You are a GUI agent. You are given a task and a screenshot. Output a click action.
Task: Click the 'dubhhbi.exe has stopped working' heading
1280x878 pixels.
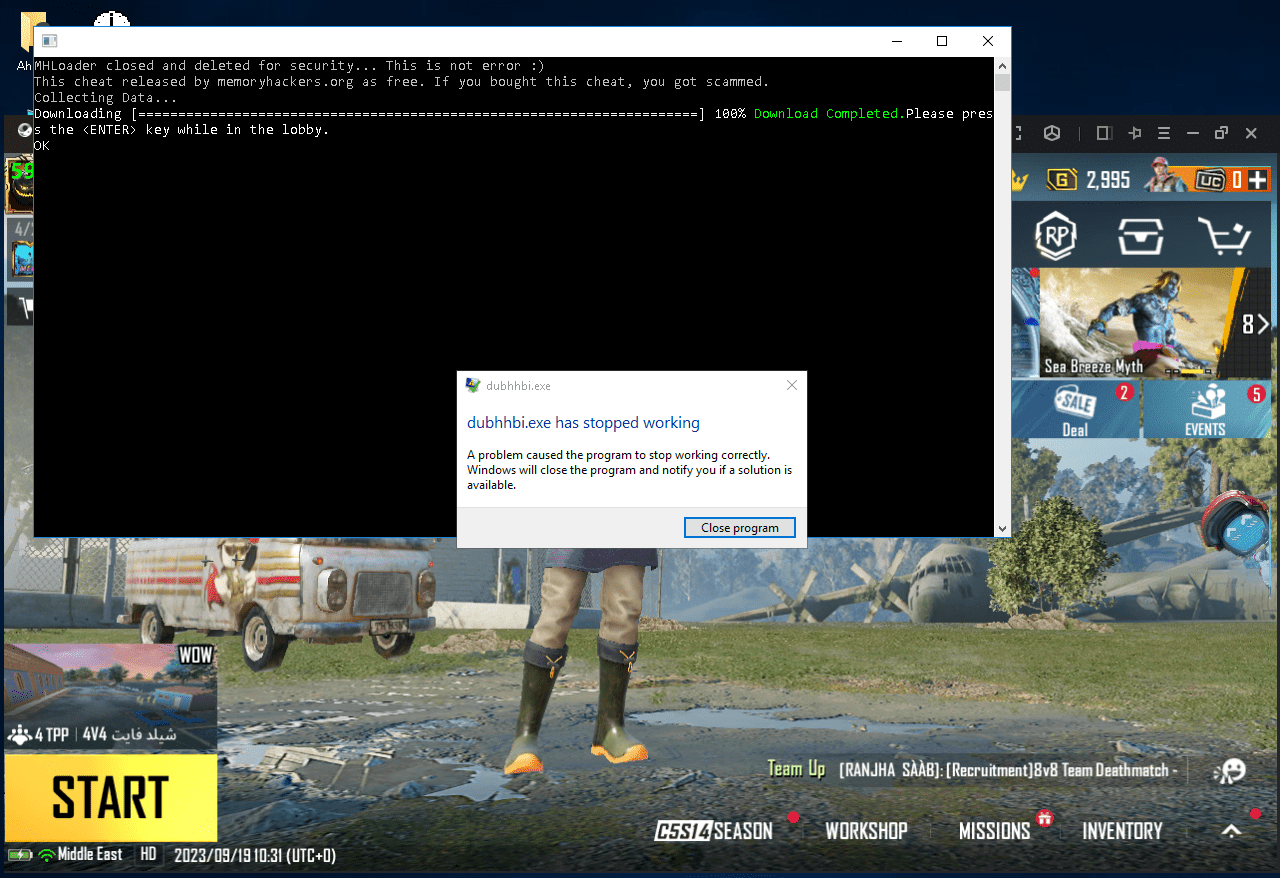pos(583,423)
